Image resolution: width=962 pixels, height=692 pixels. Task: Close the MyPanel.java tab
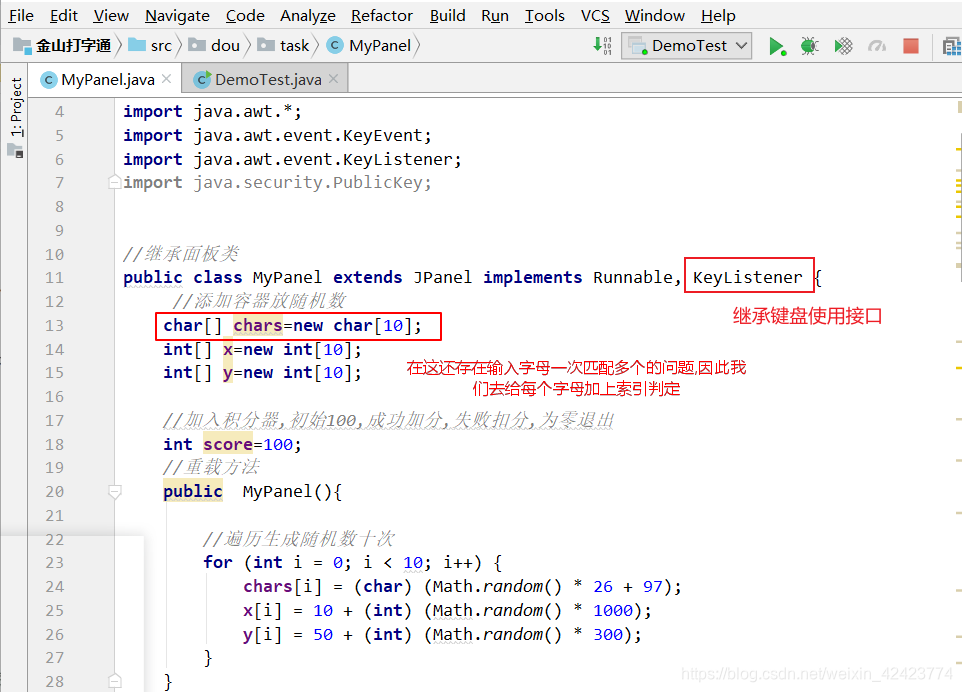pyautogui.click(x=166, y=79)
